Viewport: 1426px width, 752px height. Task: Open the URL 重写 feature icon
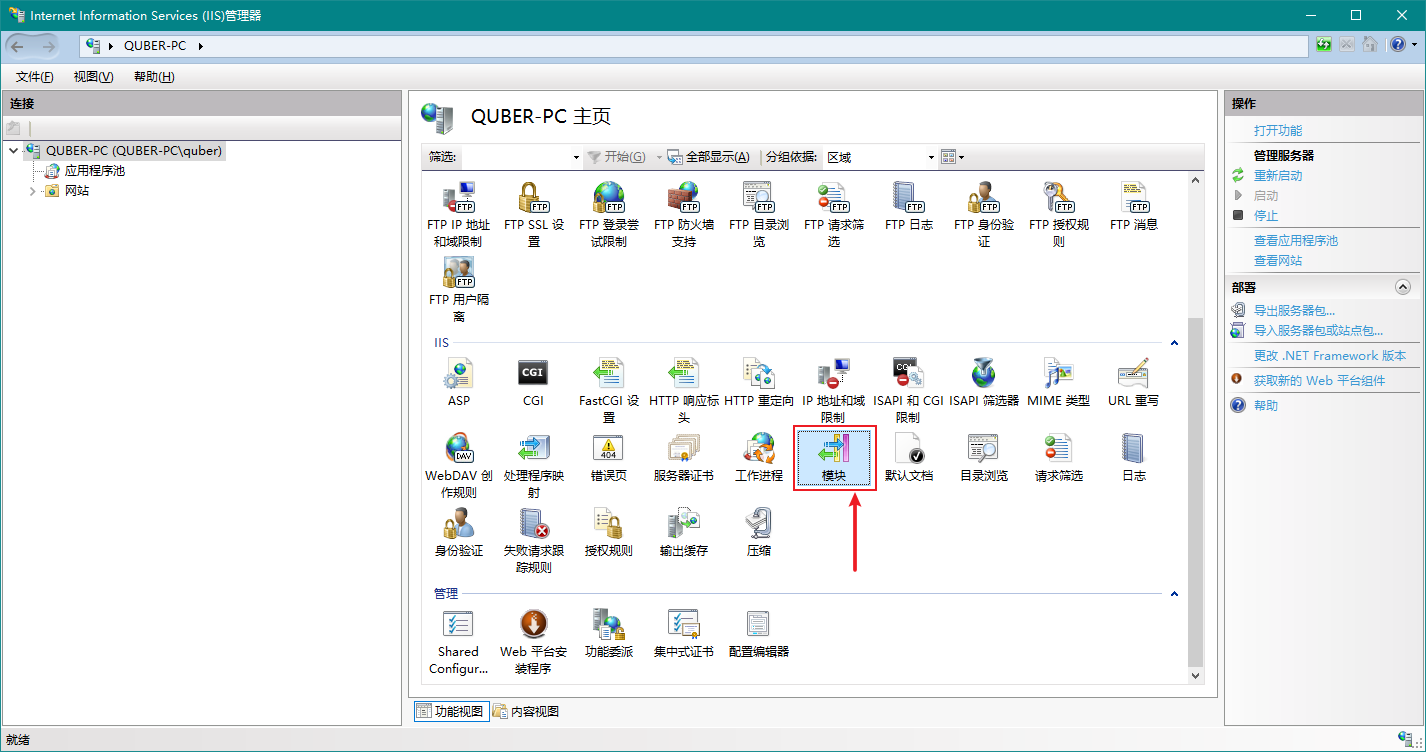[1133, 381]
